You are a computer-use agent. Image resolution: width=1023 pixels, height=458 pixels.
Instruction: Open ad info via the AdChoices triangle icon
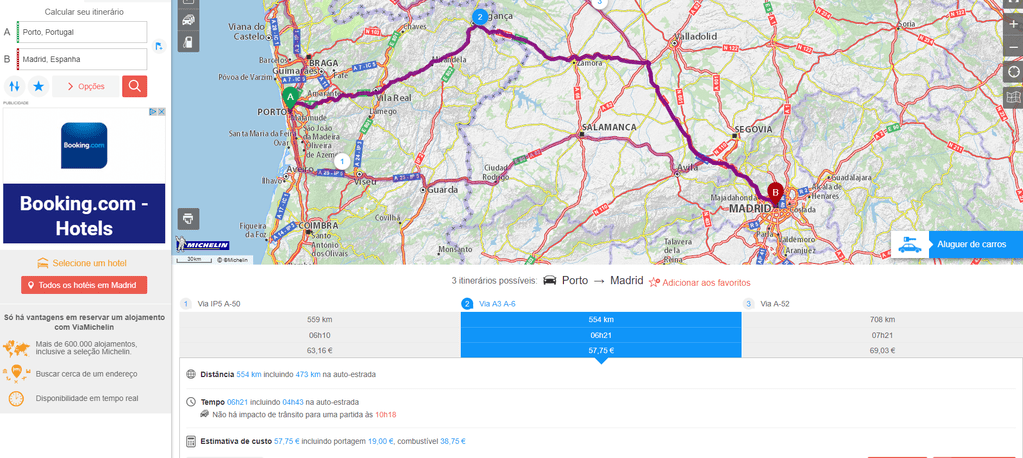[155, 112]
